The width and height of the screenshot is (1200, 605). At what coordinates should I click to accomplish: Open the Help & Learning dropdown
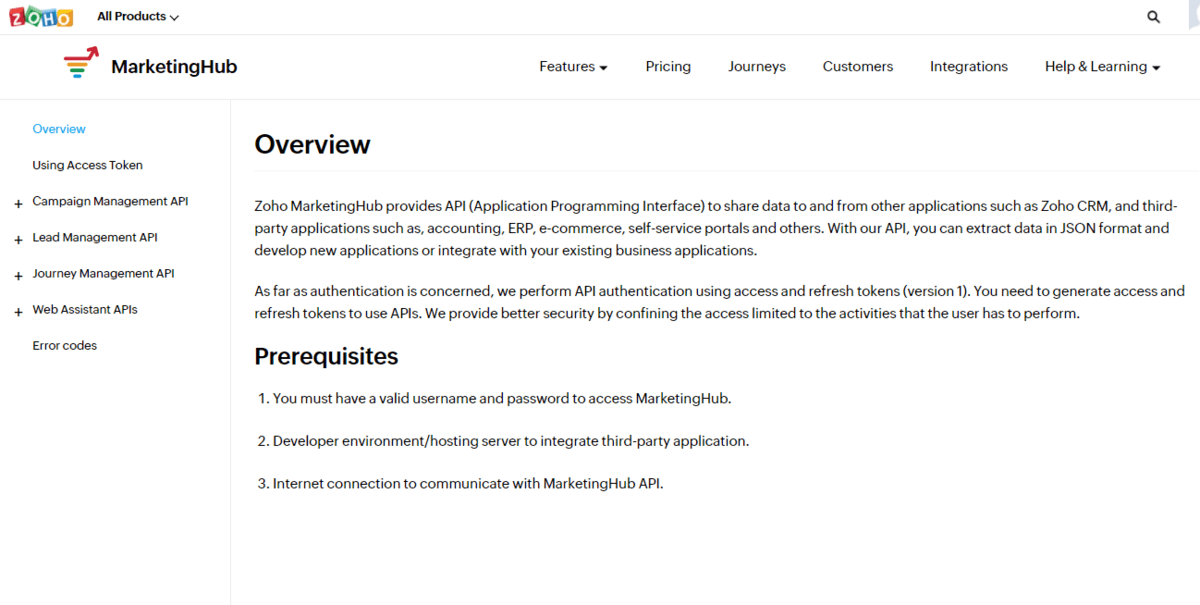(1102, 67)
